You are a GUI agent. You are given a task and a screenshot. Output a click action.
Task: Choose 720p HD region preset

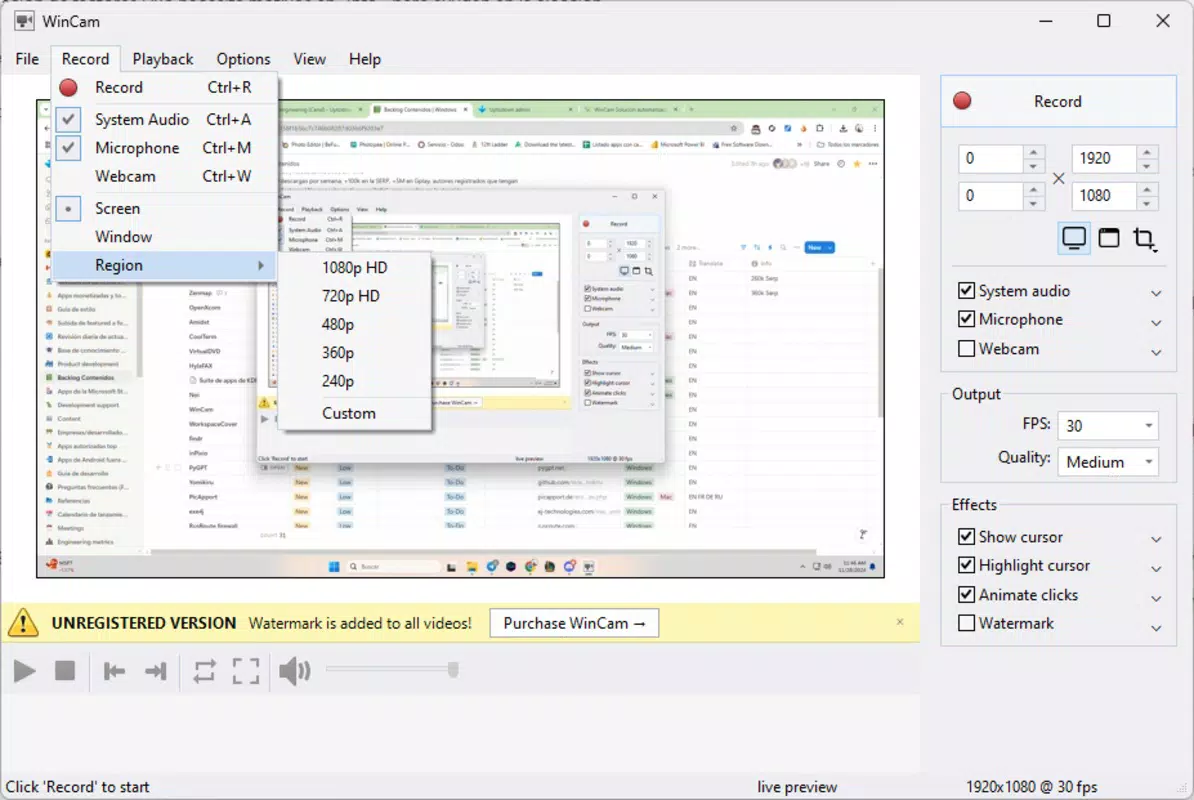355,296
